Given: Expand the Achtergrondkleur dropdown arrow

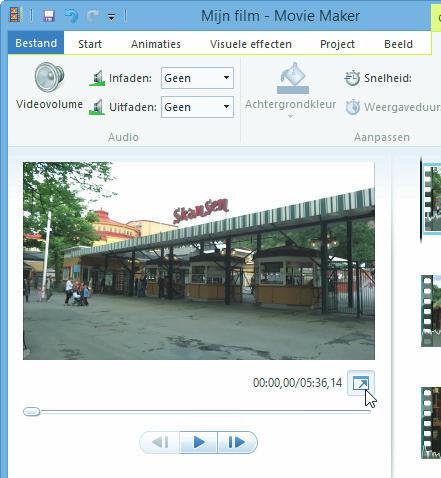Looking at the screenshot, I should (290, 116).
